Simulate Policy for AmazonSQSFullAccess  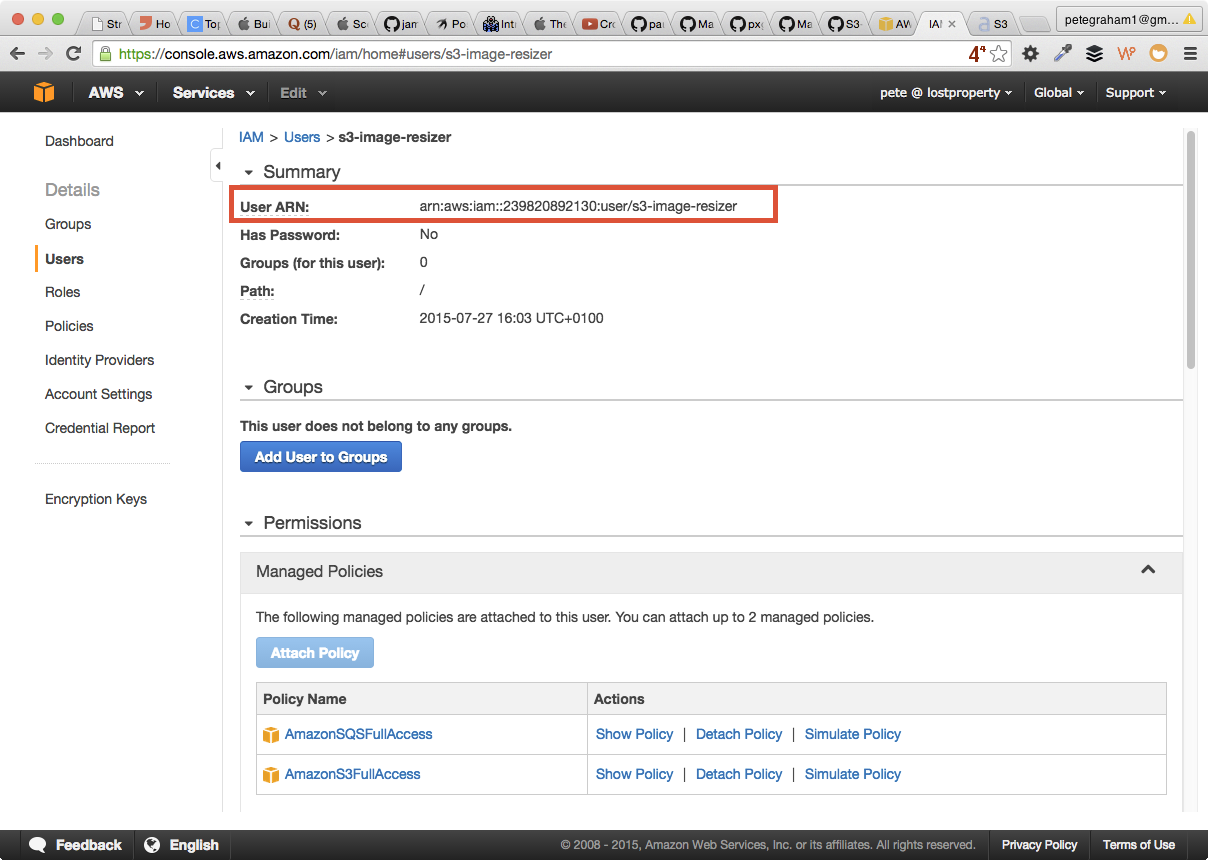[853, 734]
